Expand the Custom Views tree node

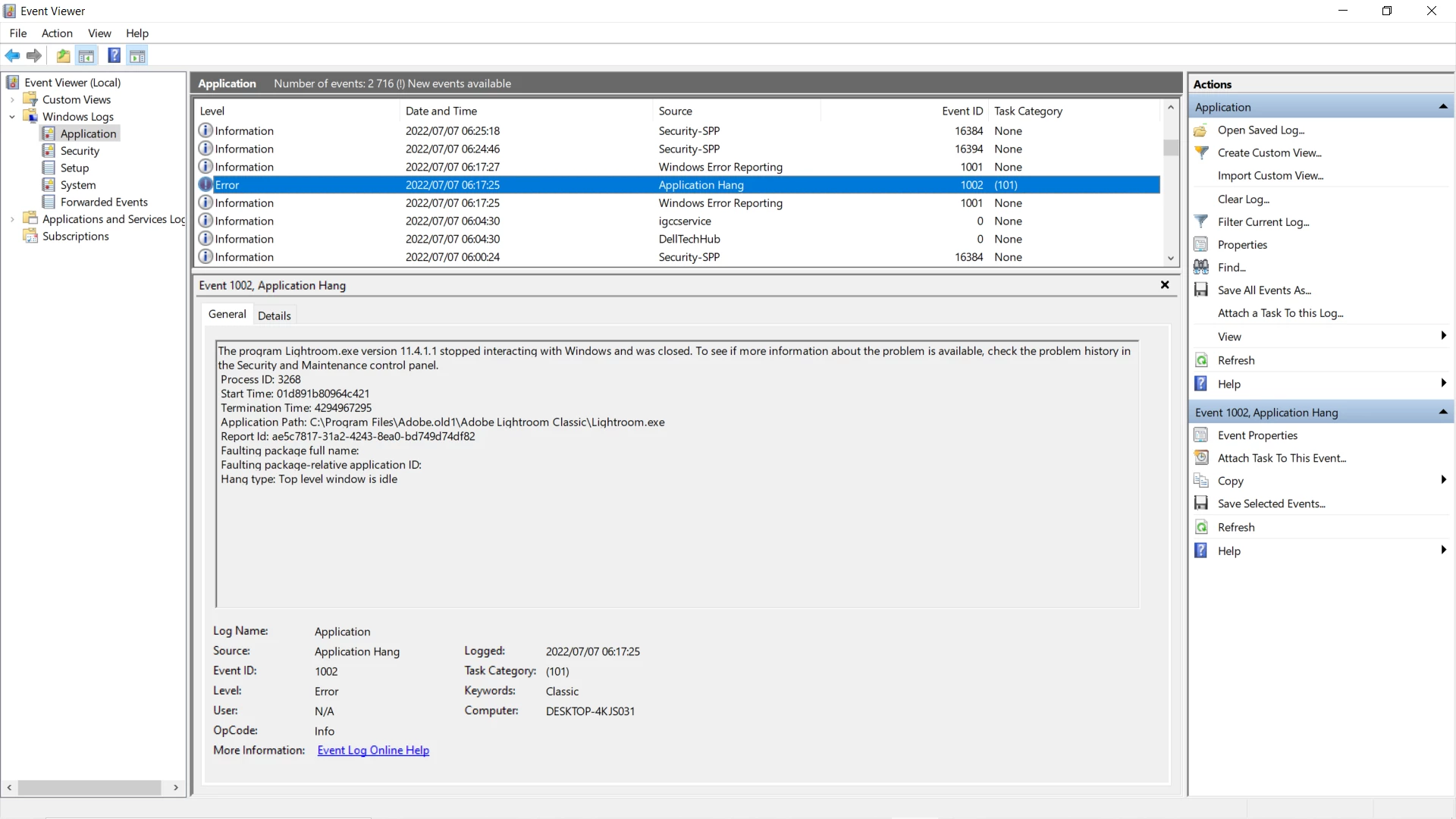click(12, 100)
